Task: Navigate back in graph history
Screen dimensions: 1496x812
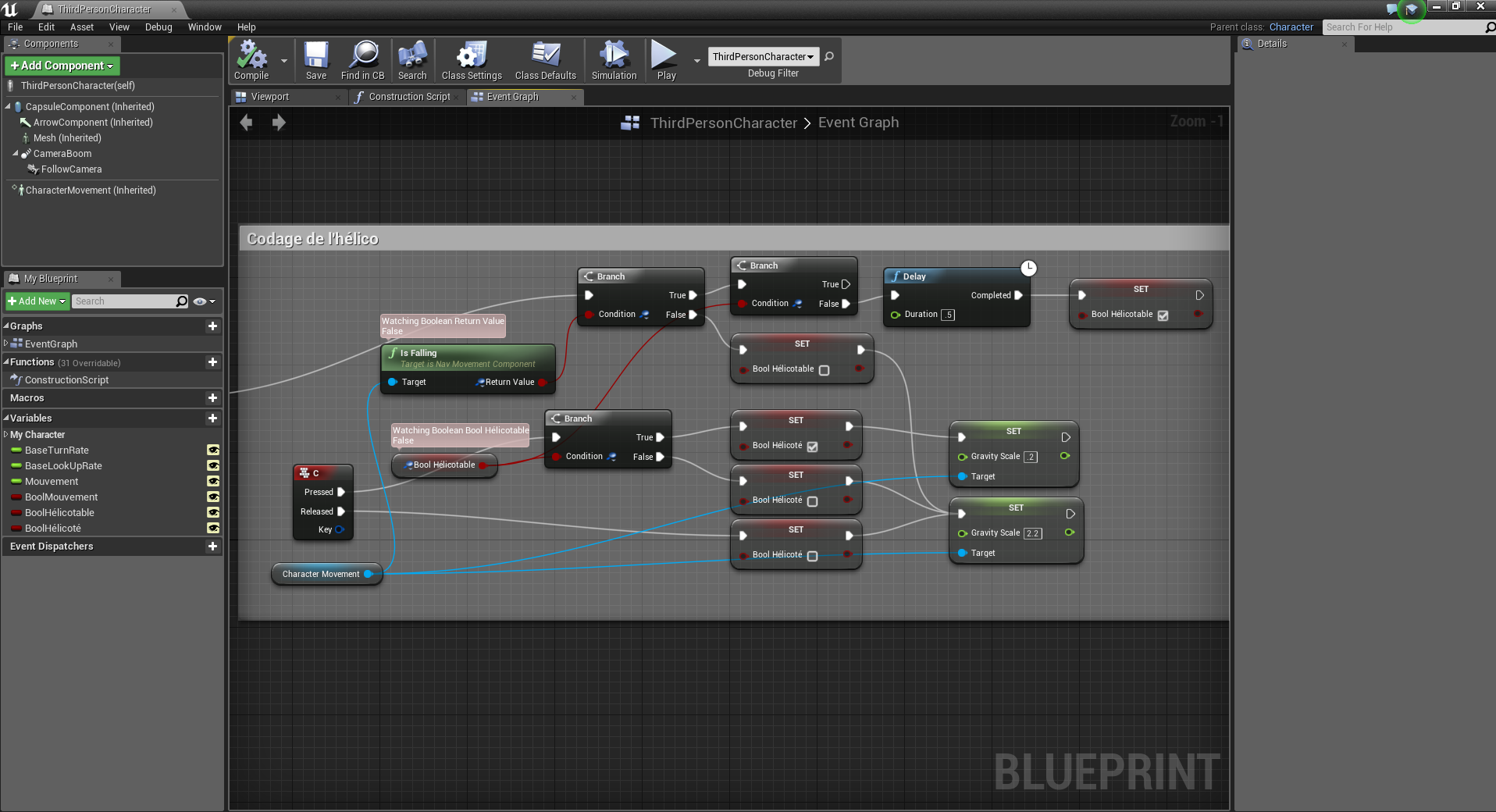Action: [x=247, y=123]
